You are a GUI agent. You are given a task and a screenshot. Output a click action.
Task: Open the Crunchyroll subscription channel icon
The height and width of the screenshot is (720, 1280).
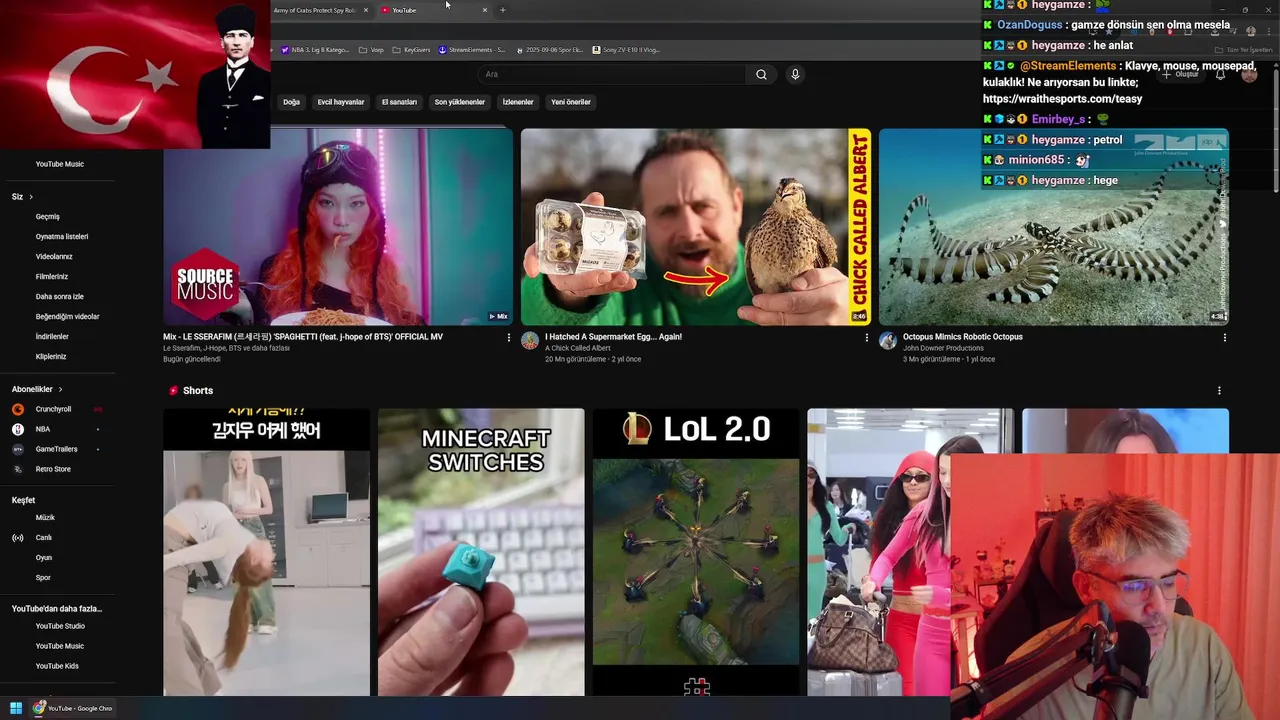18,409
